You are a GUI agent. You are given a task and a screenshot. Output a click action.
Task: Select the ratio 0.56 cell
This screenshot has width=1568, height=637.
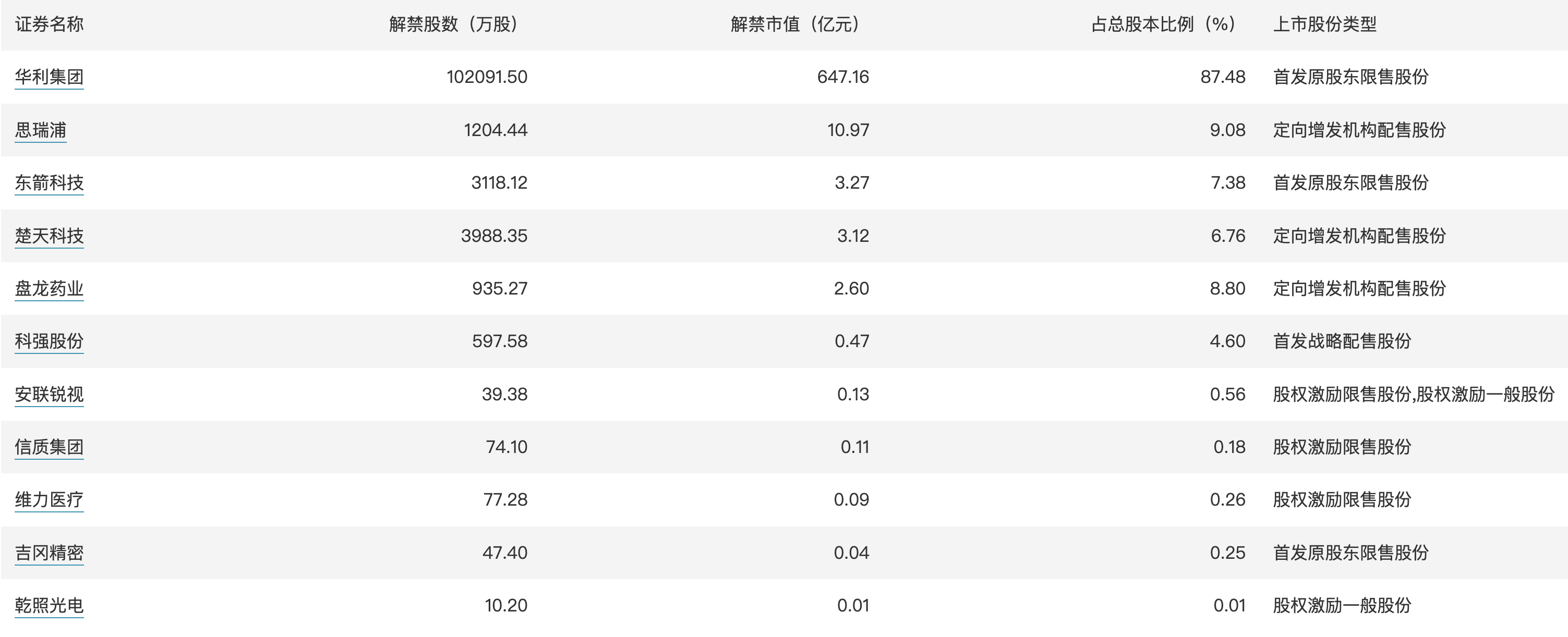pos(1228,394)
